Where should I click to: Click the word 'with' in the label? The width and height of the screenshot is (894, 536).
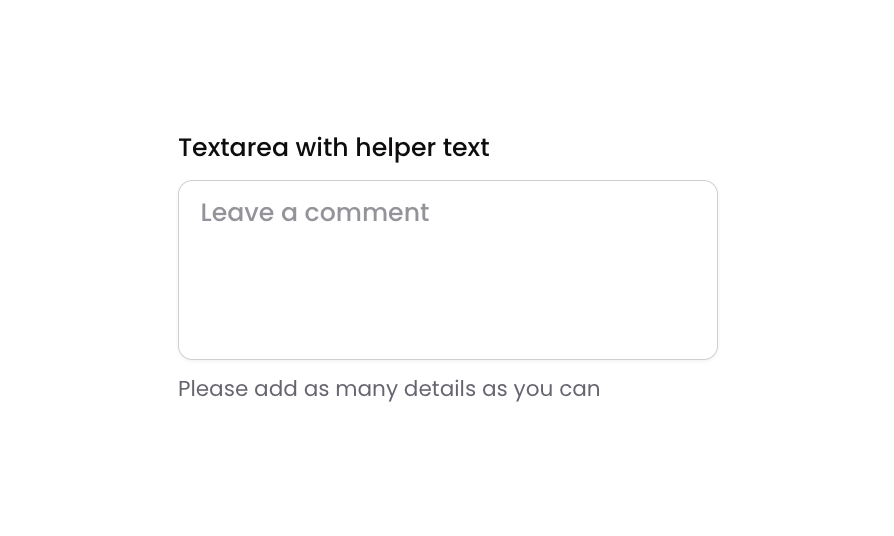tap(321, 148)
